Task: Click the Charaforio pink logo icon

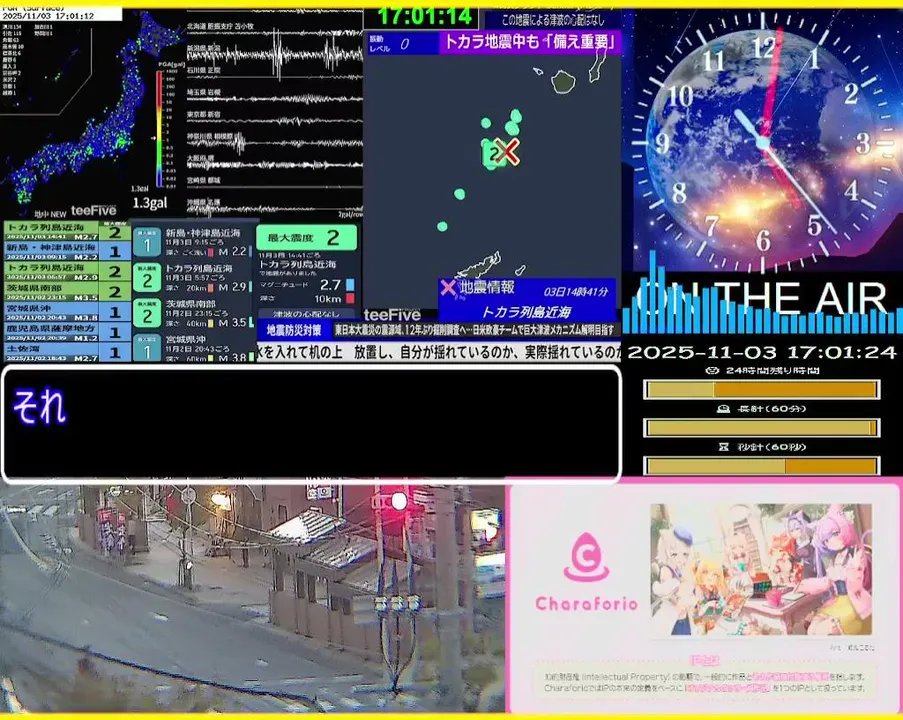Action: coord(586,557)
